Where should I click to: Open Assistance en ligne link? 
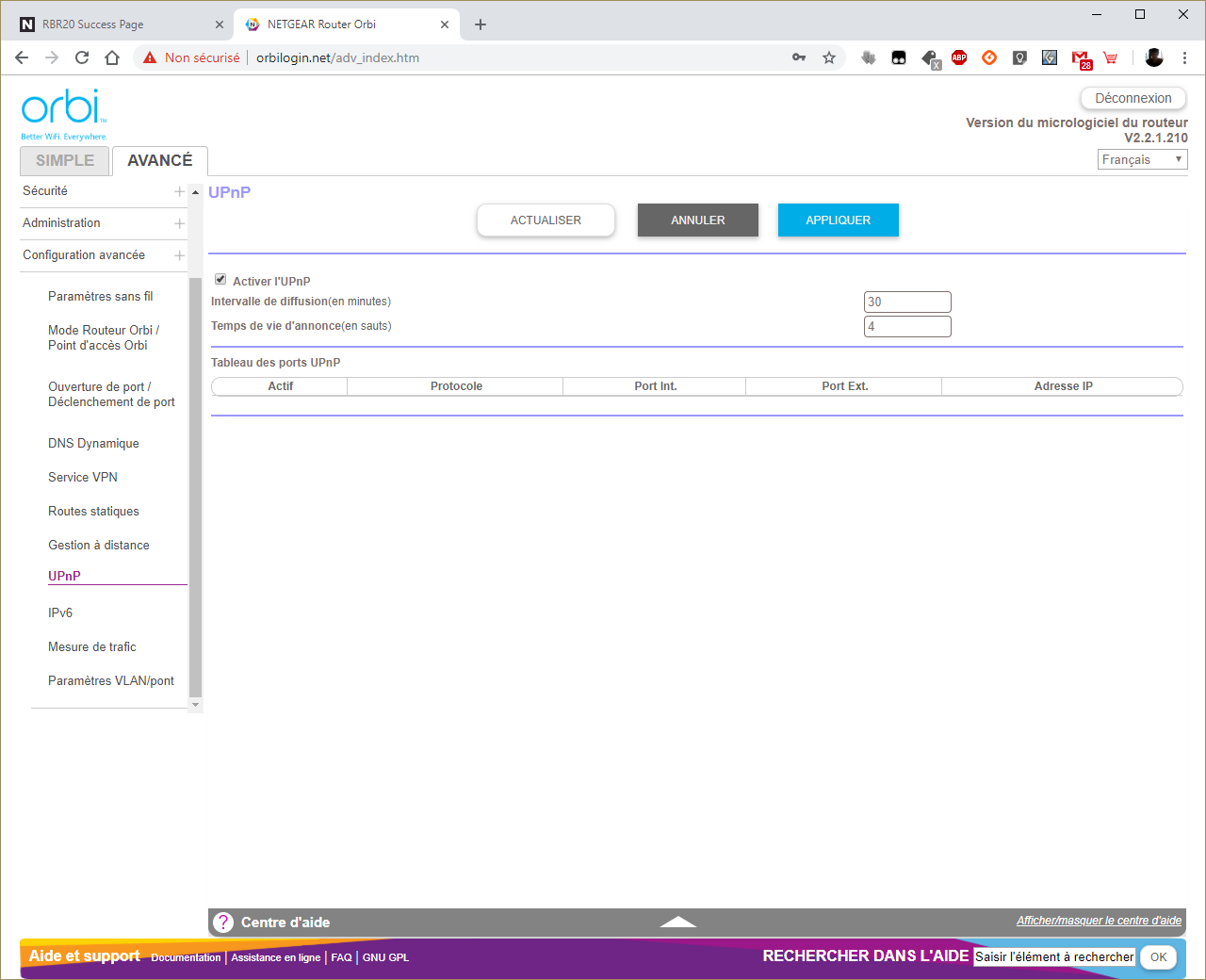(276, 957)
